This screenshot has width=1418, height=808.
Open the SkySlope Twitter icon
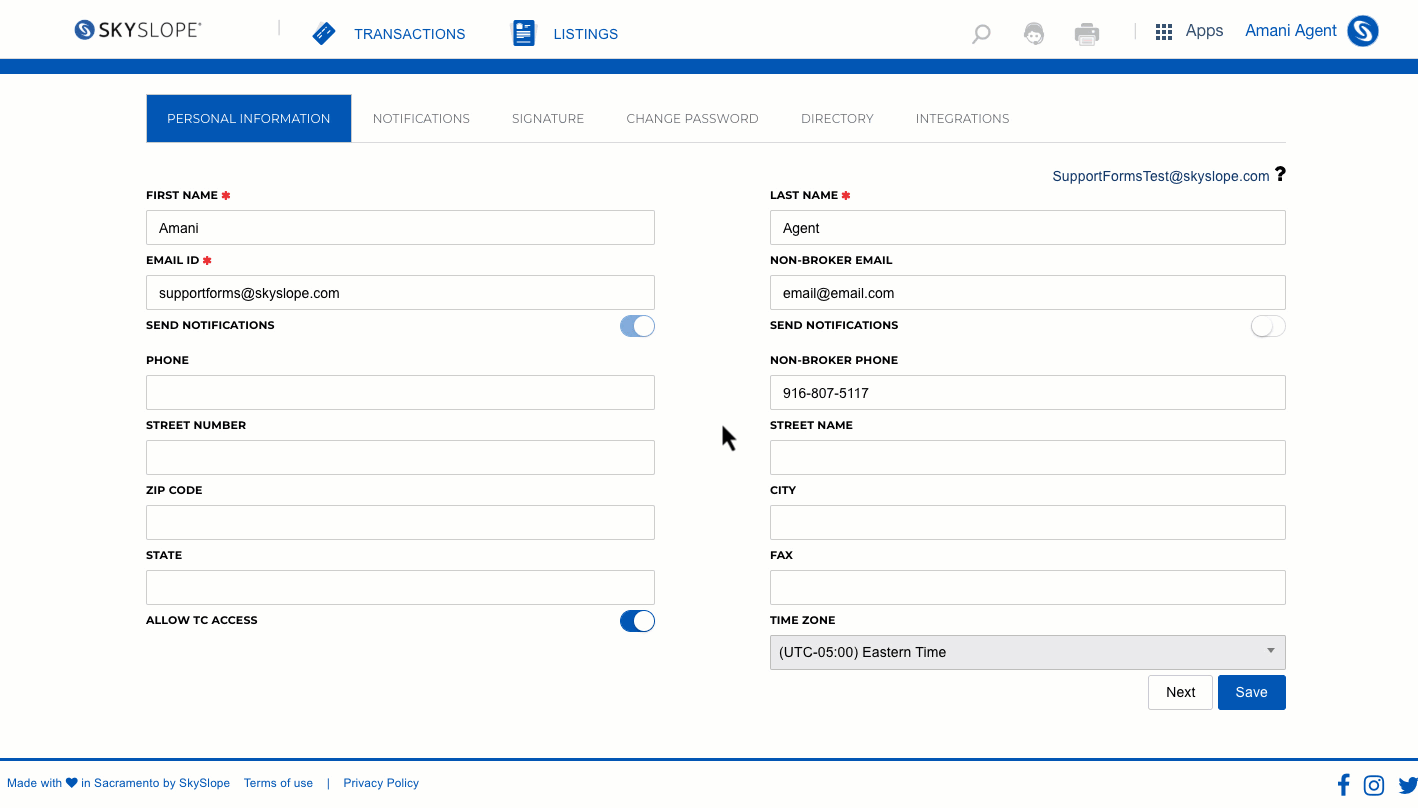pyautogui.click(x=1408, y=785)
